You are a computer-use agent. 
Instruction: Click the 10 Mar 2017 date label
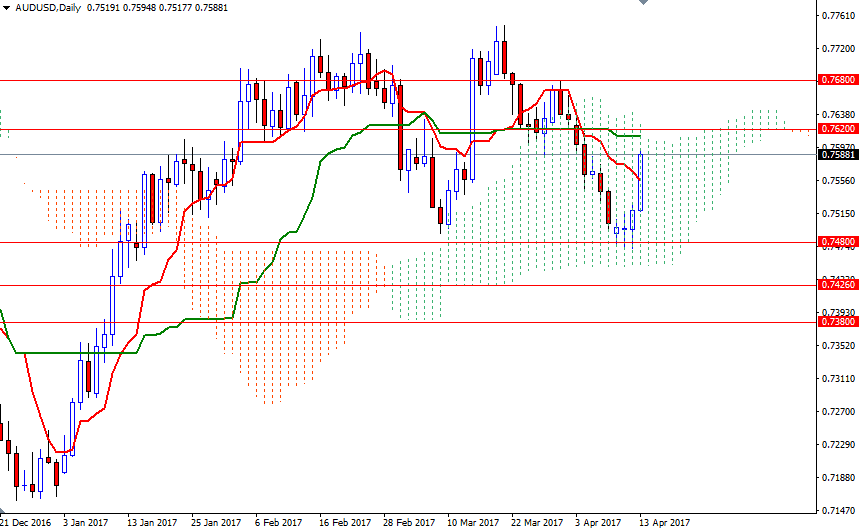[473, 522]
